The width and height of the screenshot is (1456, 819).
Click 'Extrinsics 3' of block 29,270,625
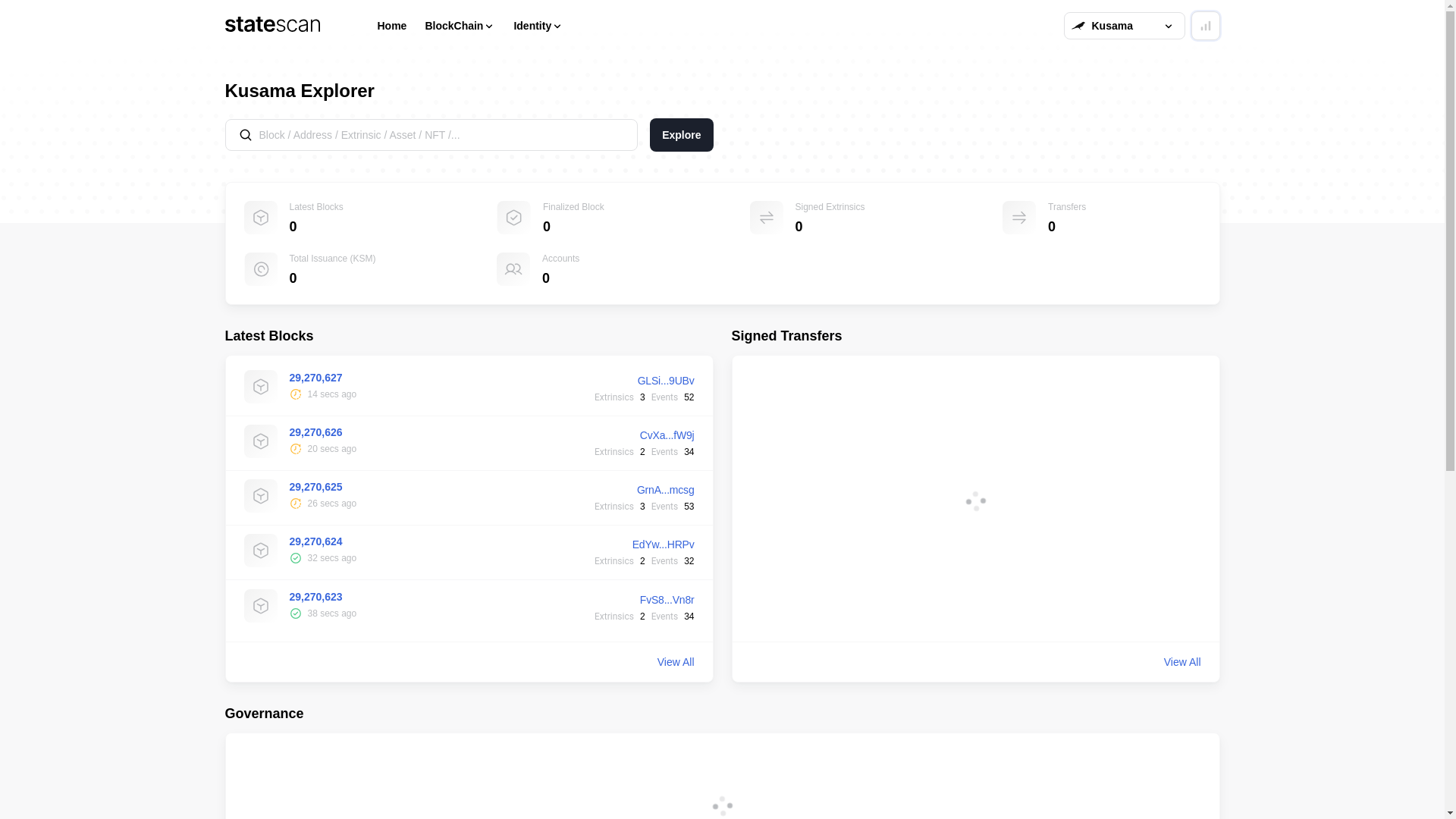(620, 507)
